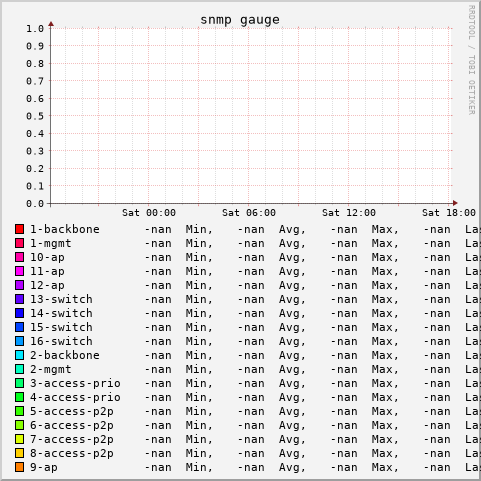Screen dimensions: 481x481
Task: Click the Sat 12:00 time axis label
Action: click(x=349, y=213)
